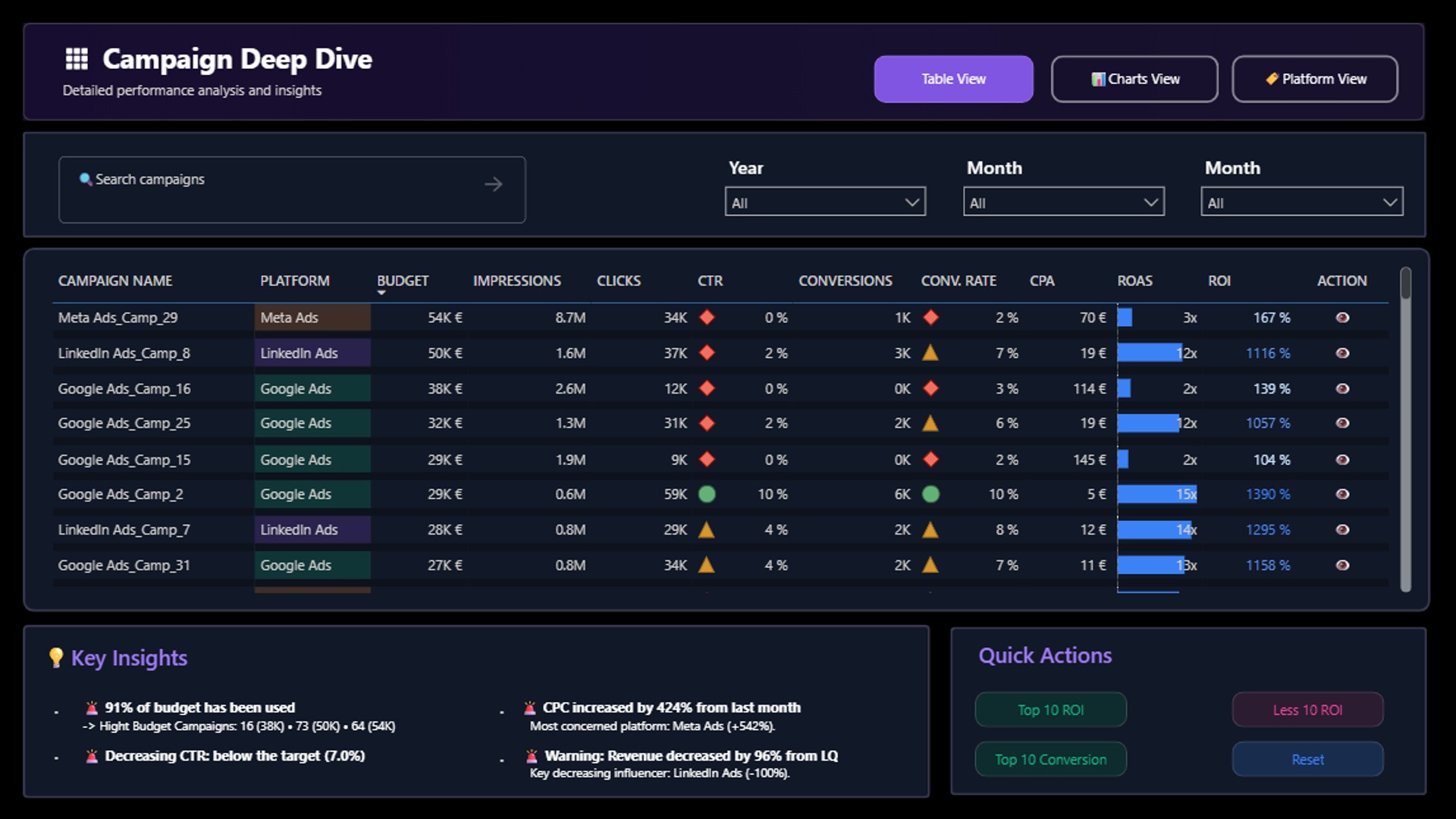Image resolution: width=1456 pixels, height=819 pixels.
Task: Expand the first Month dropdown
Action: tap(1063, 202)
